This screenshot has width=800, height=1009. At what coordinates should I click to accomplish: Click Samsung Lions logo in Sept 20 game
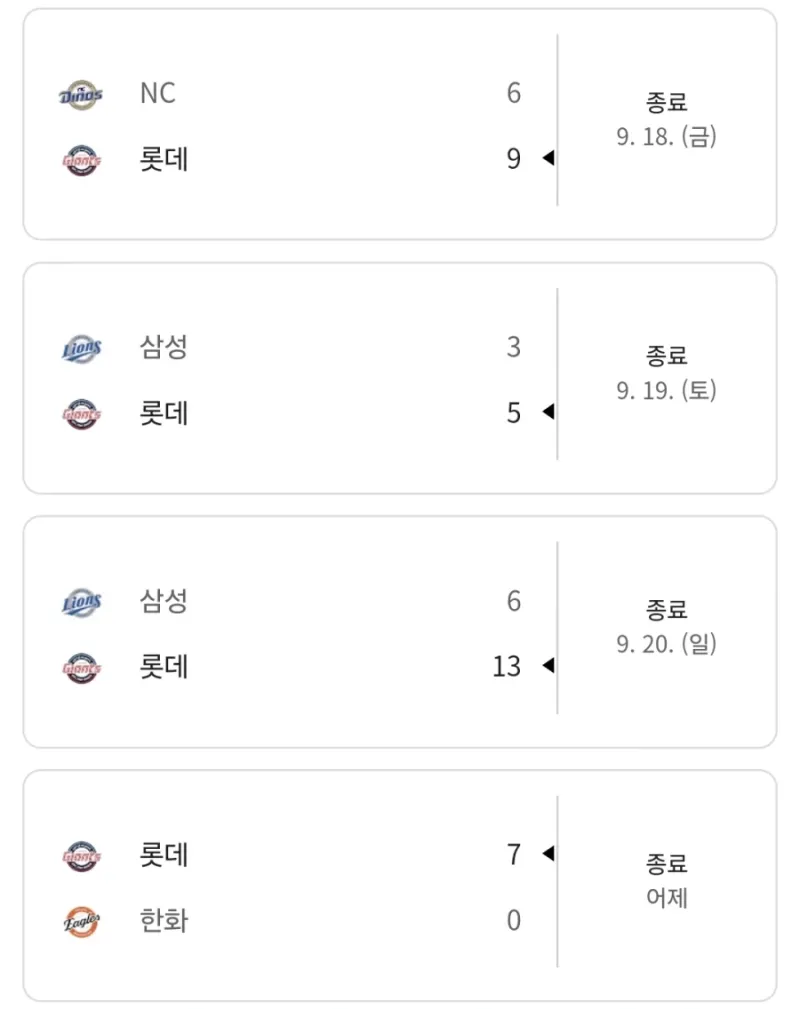(x=81, y=602)
